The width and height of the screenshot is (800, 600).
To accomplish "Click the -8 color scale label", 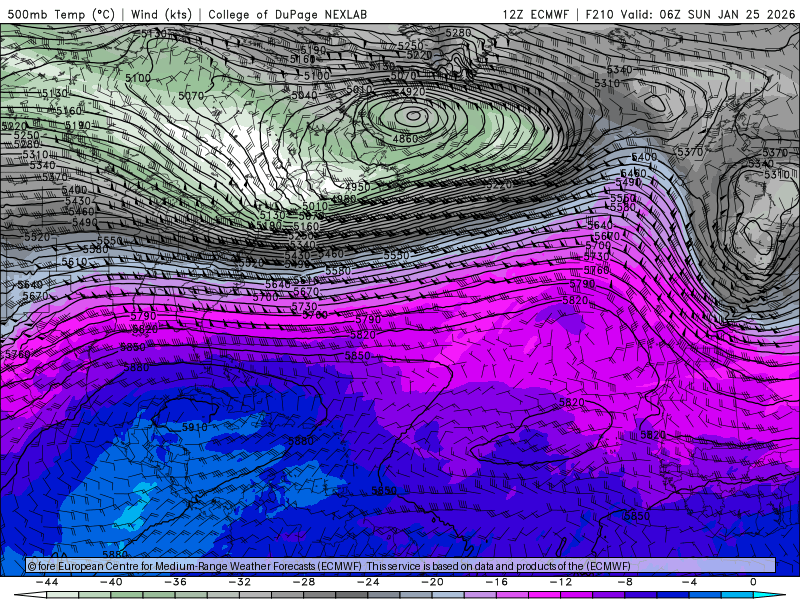I will (626, 582).
